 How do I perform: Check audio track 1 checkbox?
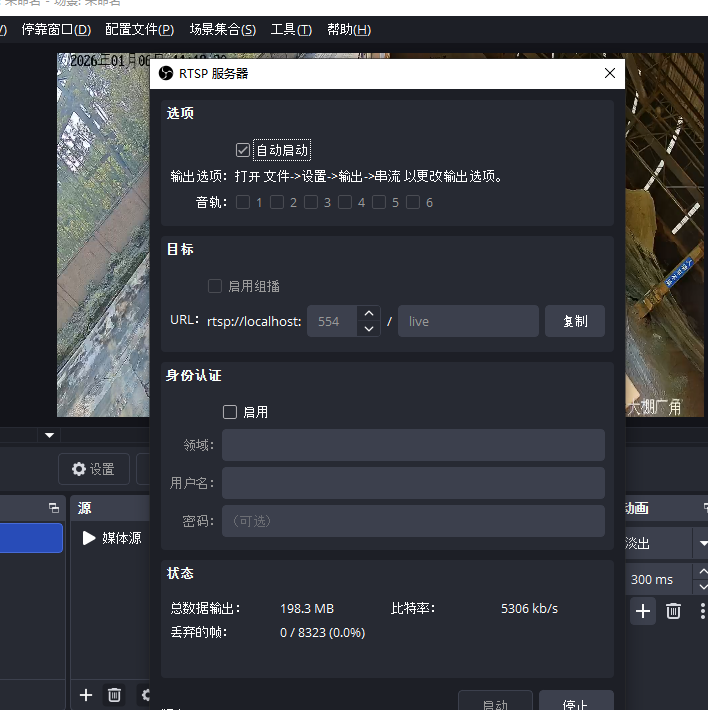(x=243, y=202)
